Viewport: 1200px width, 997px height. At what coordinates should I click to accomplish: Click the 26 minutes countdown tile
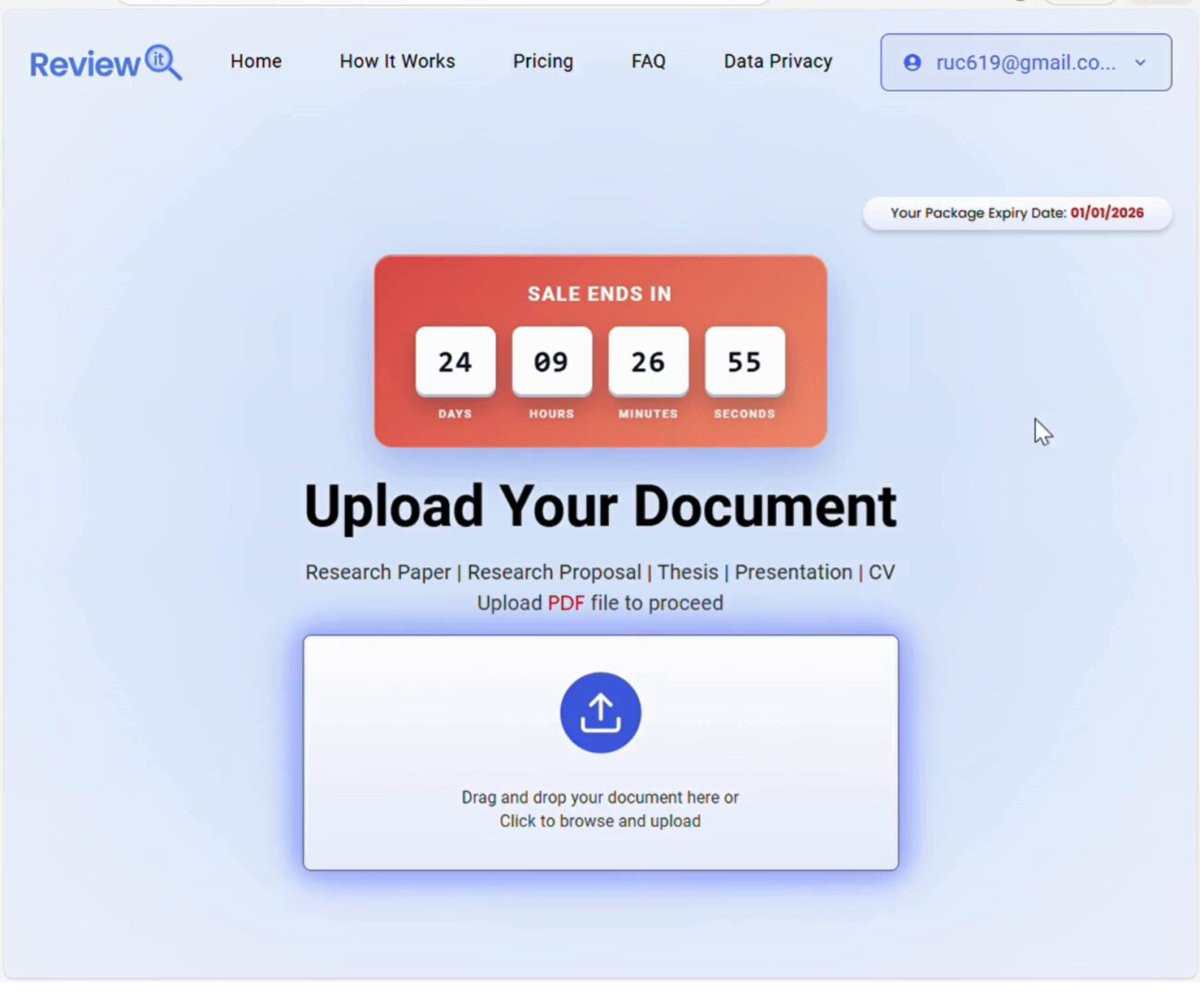pyautogui.click(x=648, y=361)
